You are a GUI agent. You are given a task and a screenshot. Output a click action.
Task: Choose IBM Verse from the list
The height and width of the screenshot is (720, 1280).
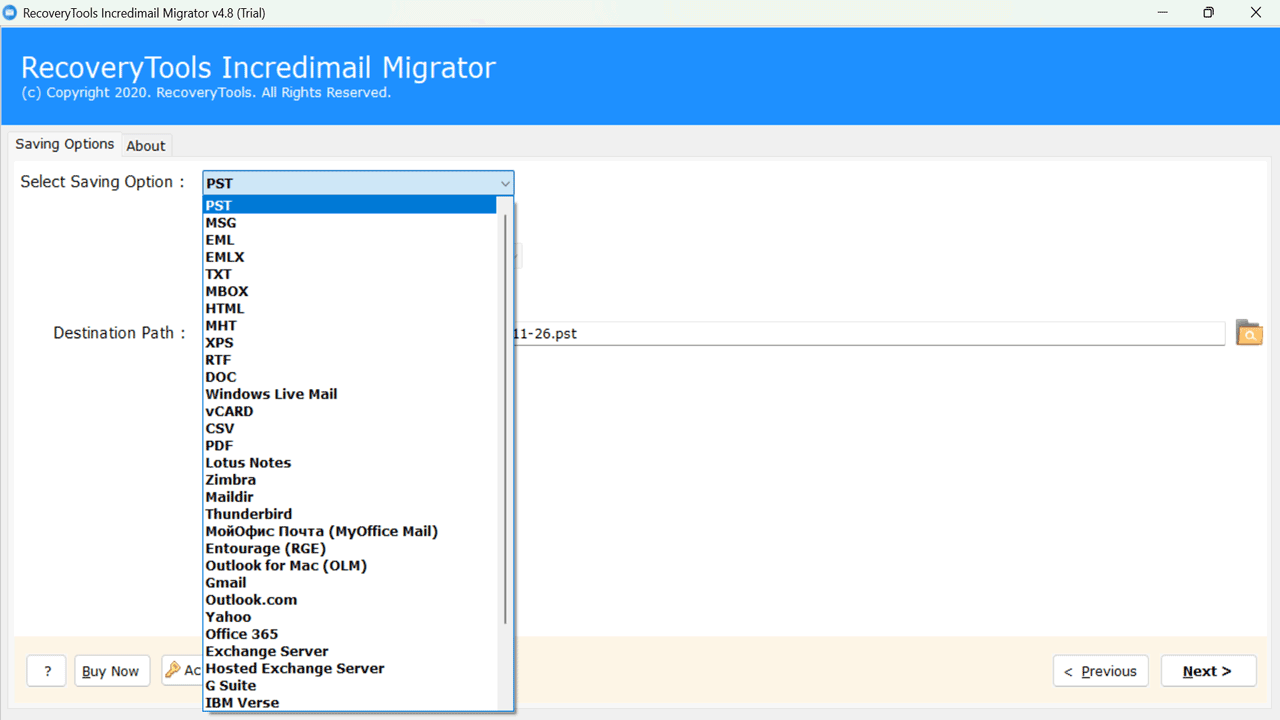350,702
